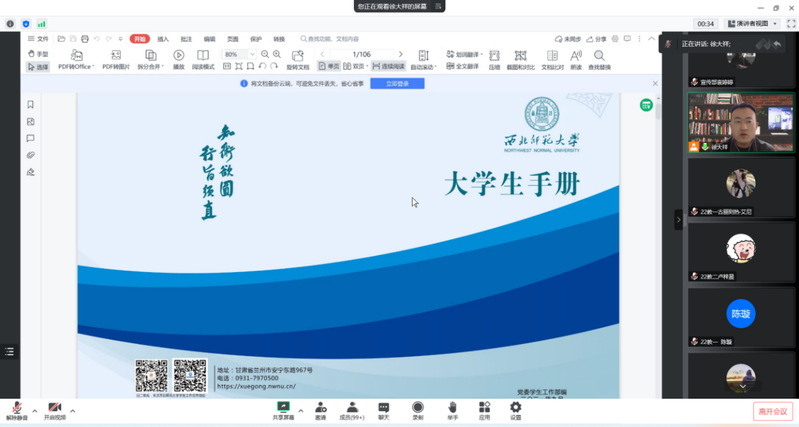Collapse the WPS ribbon chevron
Image resolution: width=799 pixels, height=427 pixels.
click(651, 39)
